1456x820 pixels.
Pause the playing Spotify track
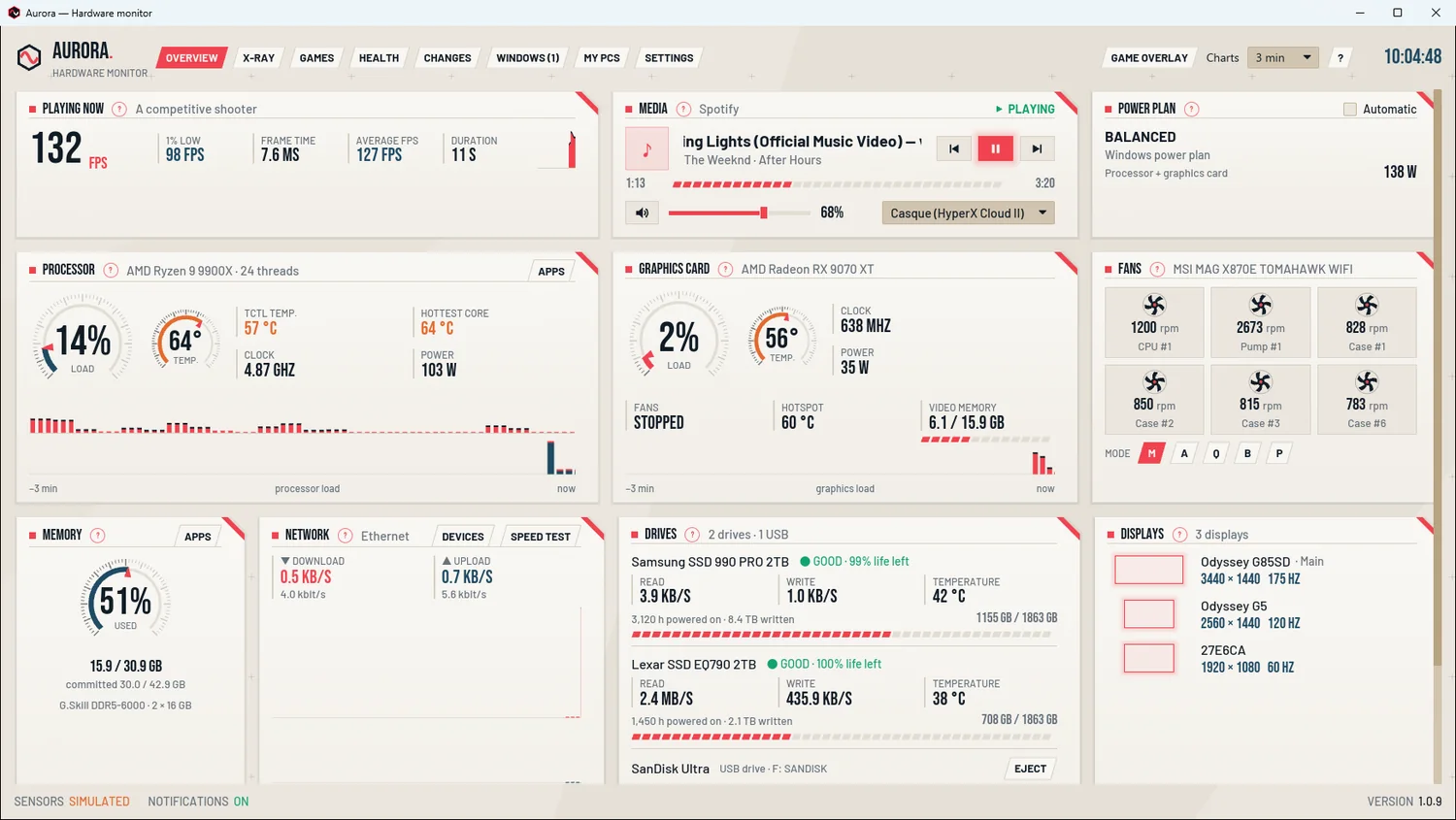click(x=995, y=148)
